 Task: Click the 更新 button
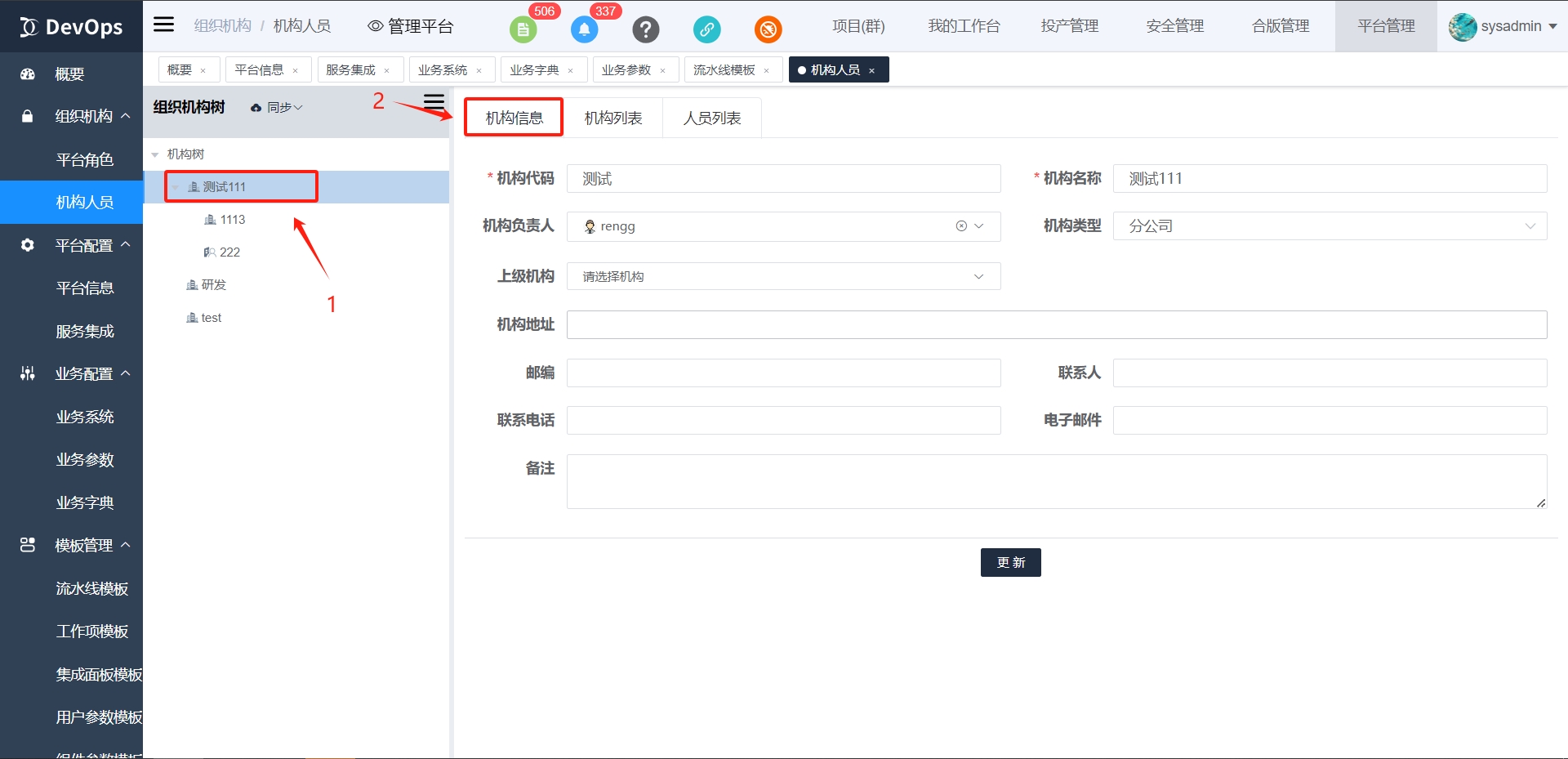click(1010, 562)
